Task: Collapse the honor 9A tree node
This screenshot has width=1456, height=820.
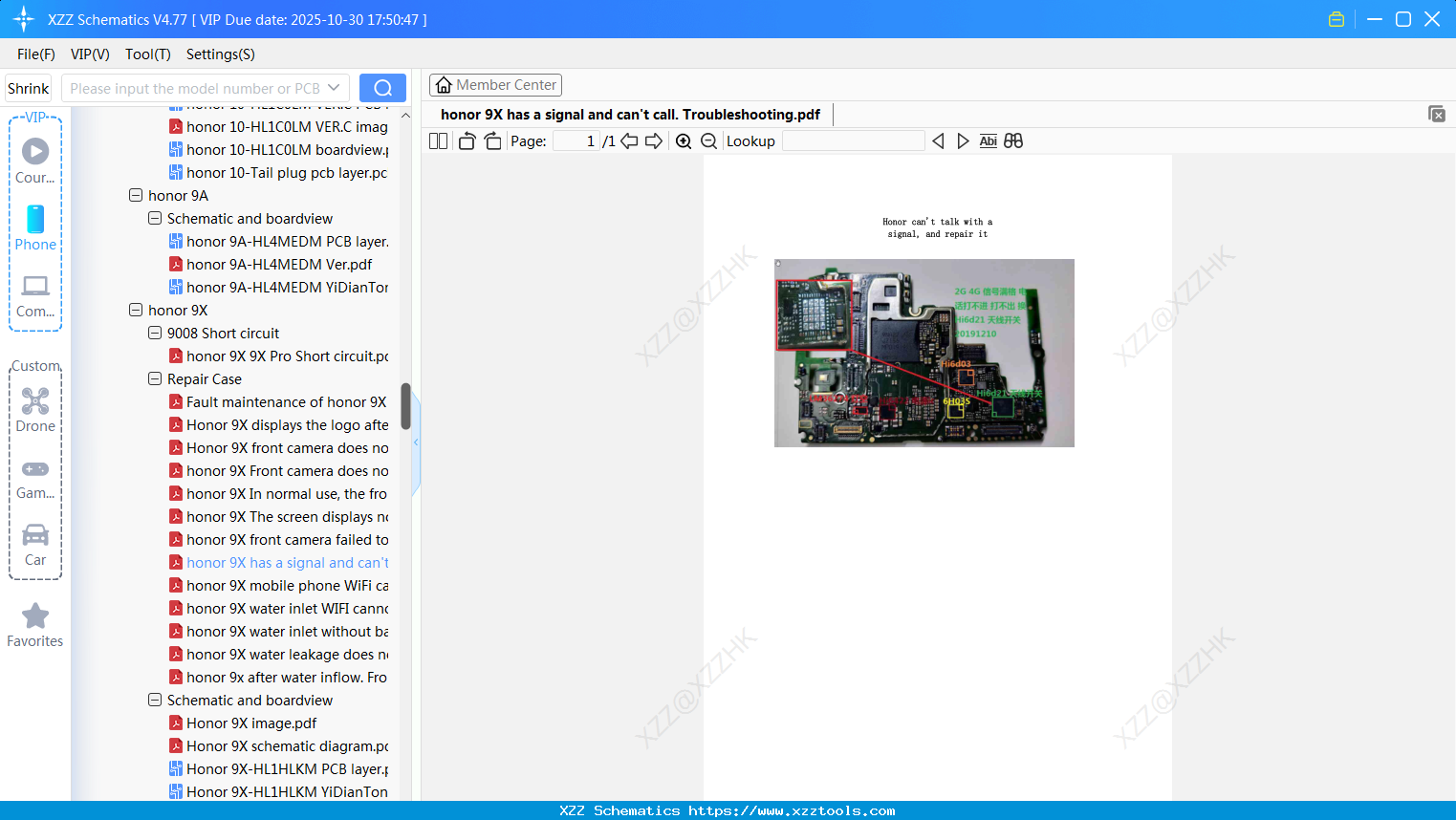Action: point(136,195)
